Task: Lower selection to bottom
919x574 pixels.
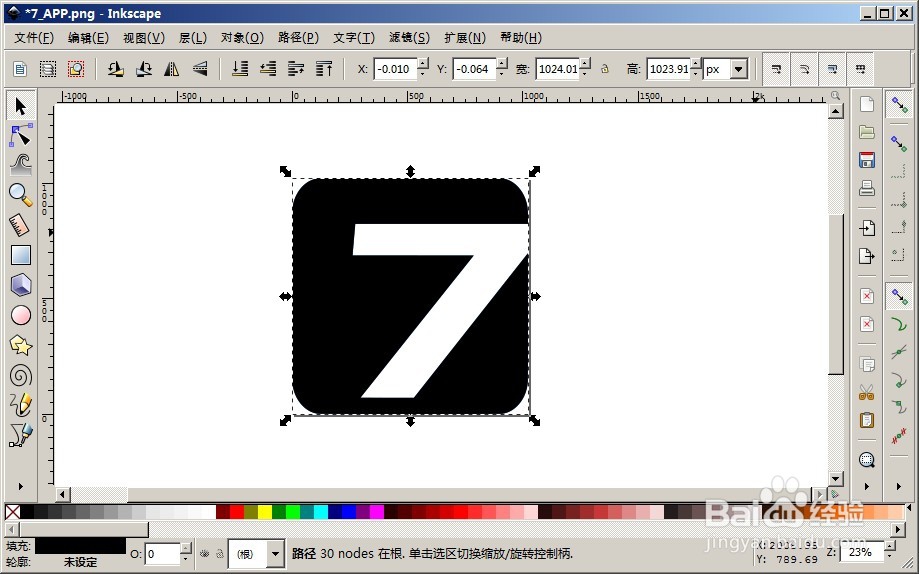Action: pos(240,69)
